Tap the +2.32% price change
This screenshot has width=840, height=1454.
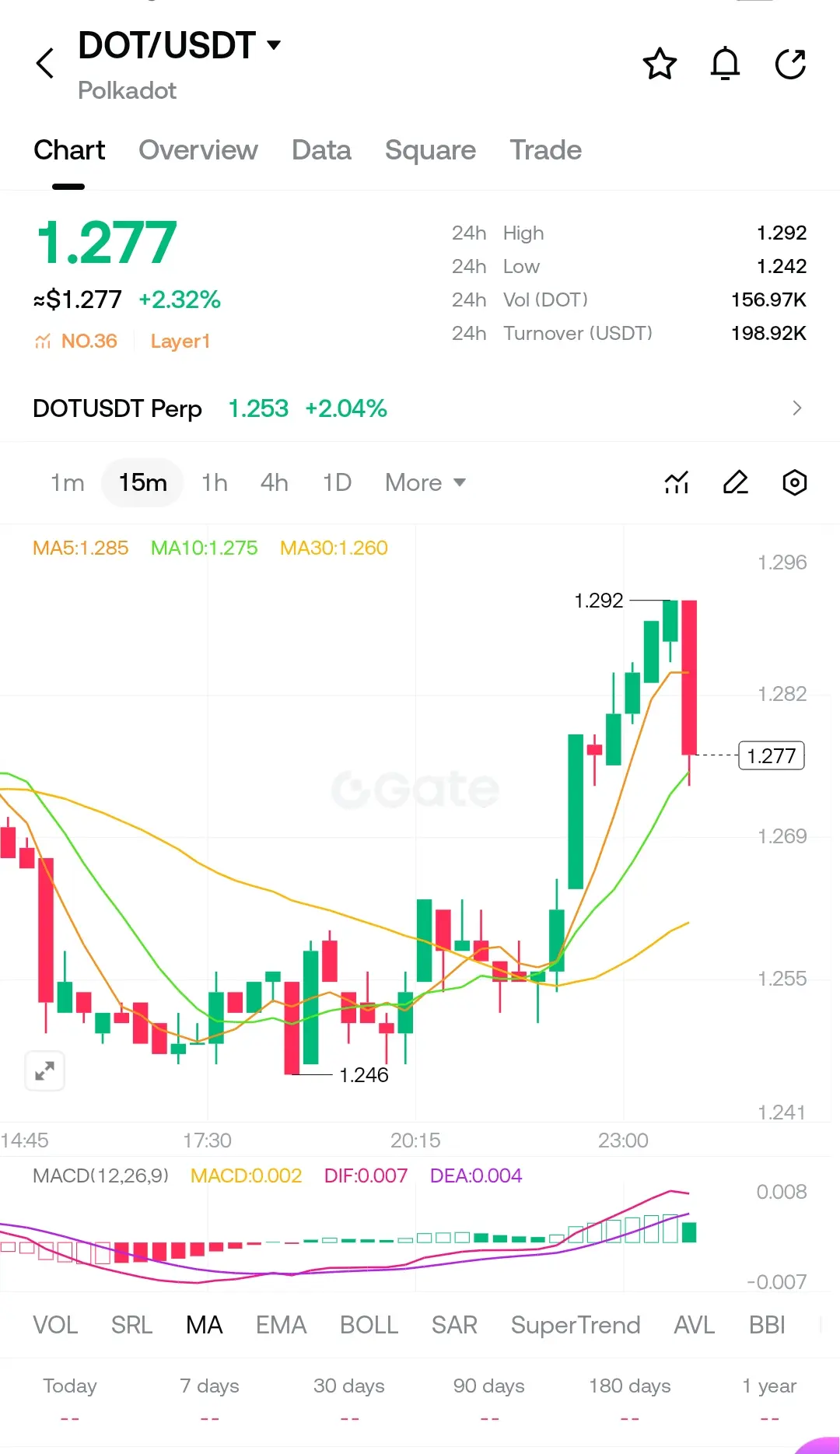180,300
